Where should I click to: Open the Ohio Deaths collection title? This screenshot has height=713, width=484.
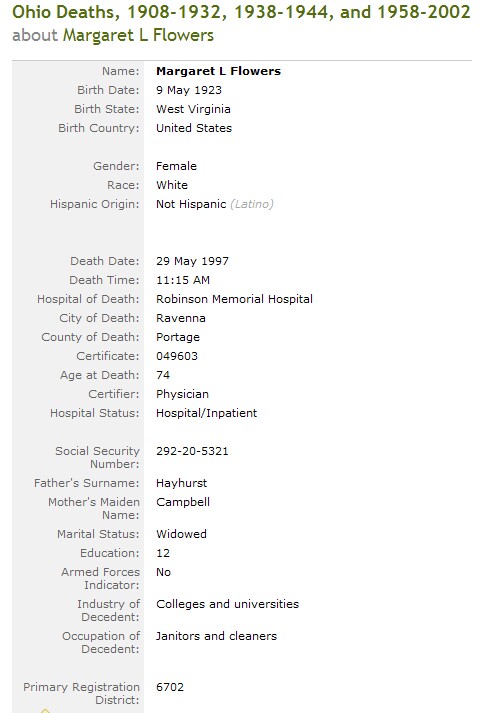pyautogui.click(x=241, y=12)
